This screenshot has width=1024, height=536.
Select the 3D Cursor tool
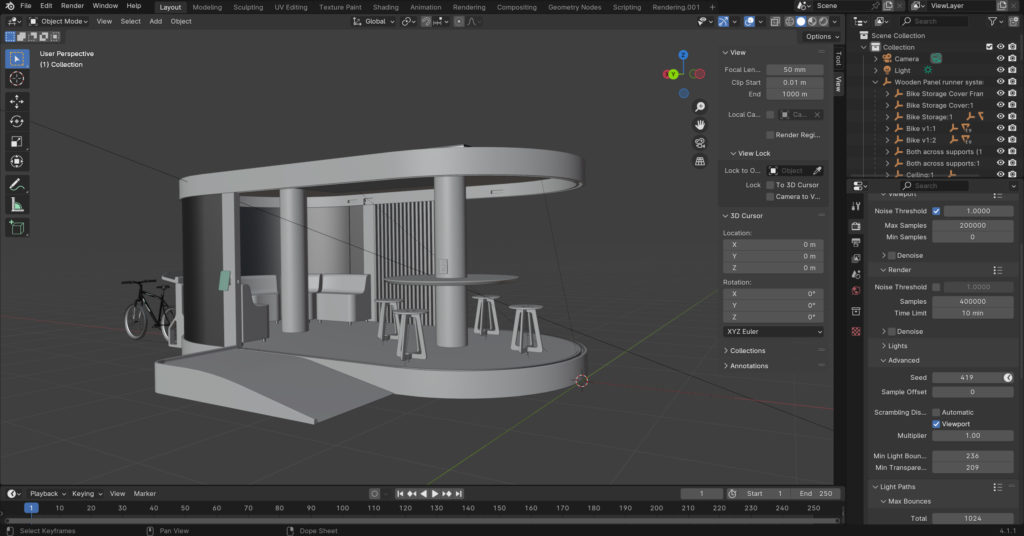tap(17, 78)
